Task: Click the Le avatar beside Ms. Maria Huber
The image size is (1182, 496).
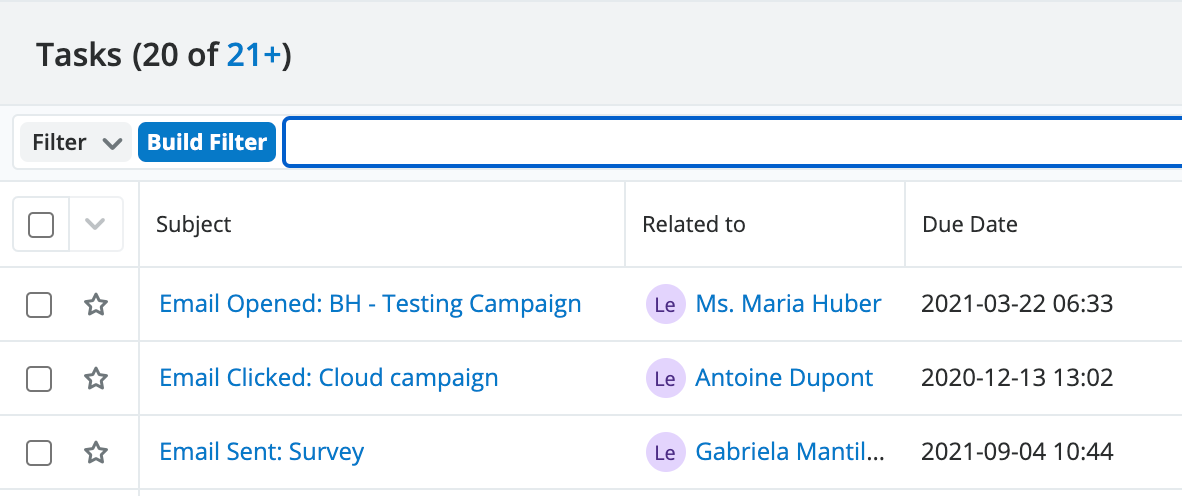Action: (665, 305)
